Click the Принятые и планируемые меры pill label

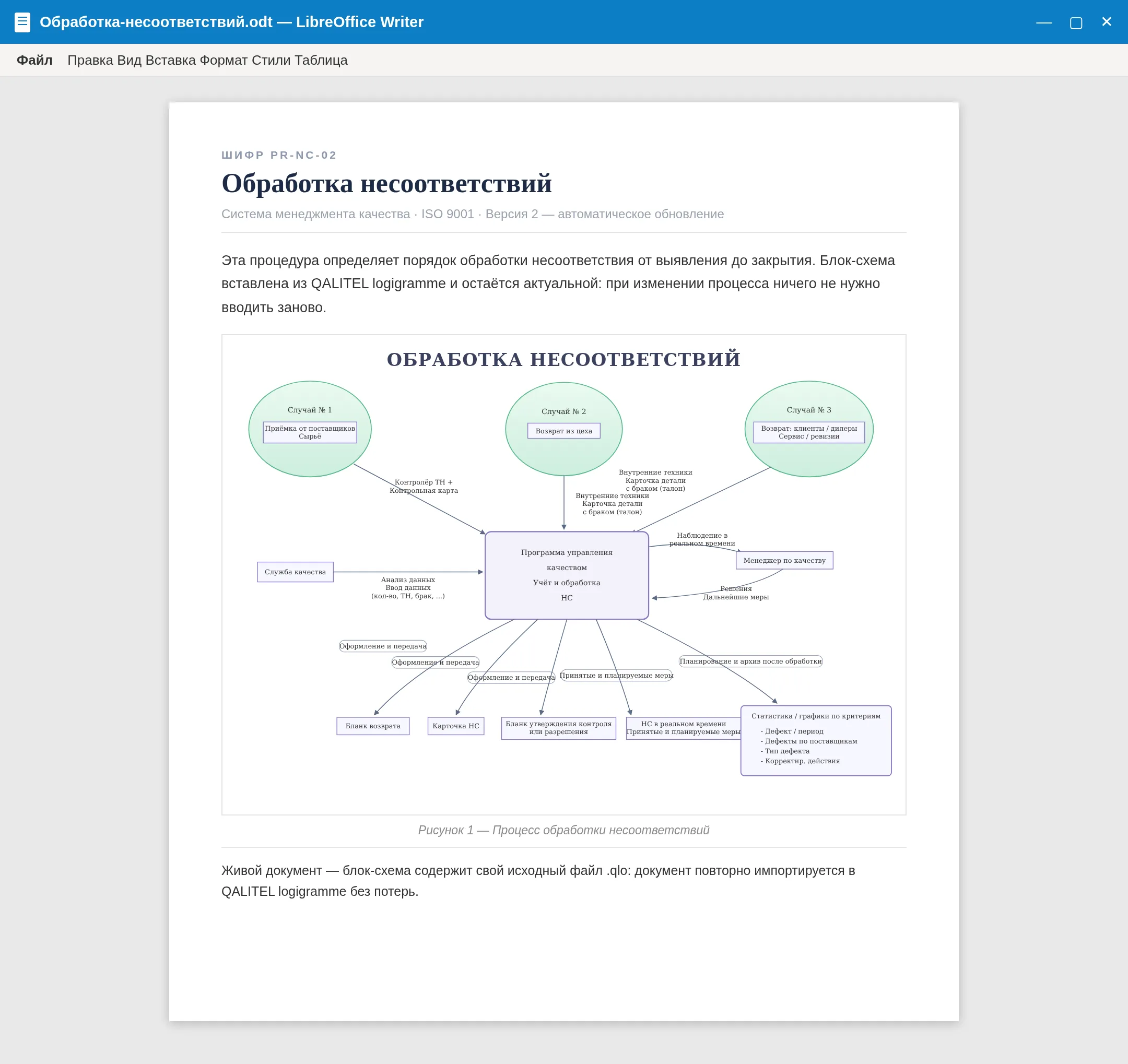[616, 676]
